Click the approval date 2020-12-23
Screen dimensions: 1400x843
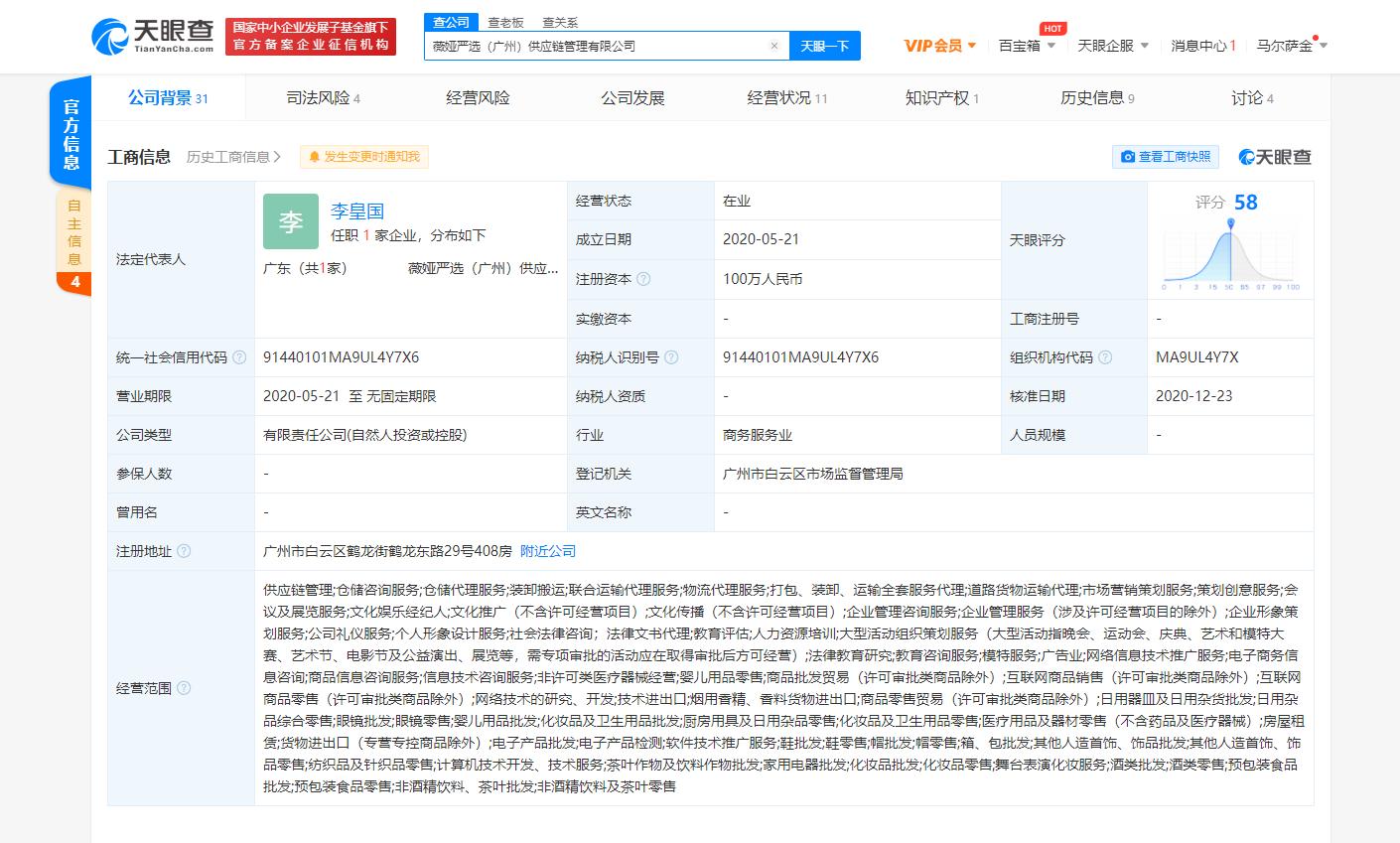[x=1193, y=396]
